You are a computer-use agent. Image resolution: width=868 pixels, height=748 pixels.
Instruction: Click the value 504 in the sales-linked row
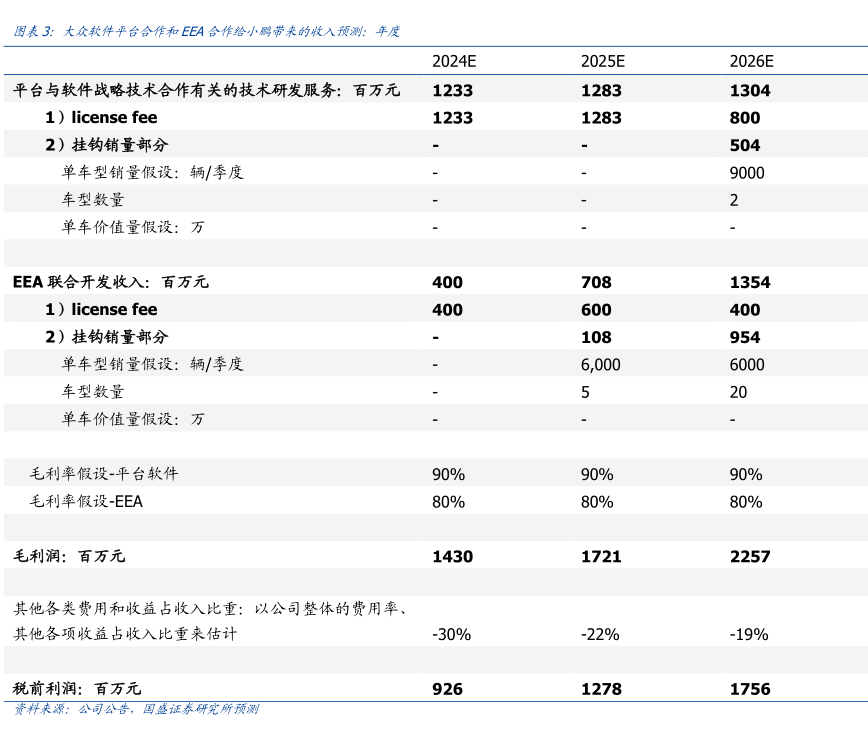745,145
